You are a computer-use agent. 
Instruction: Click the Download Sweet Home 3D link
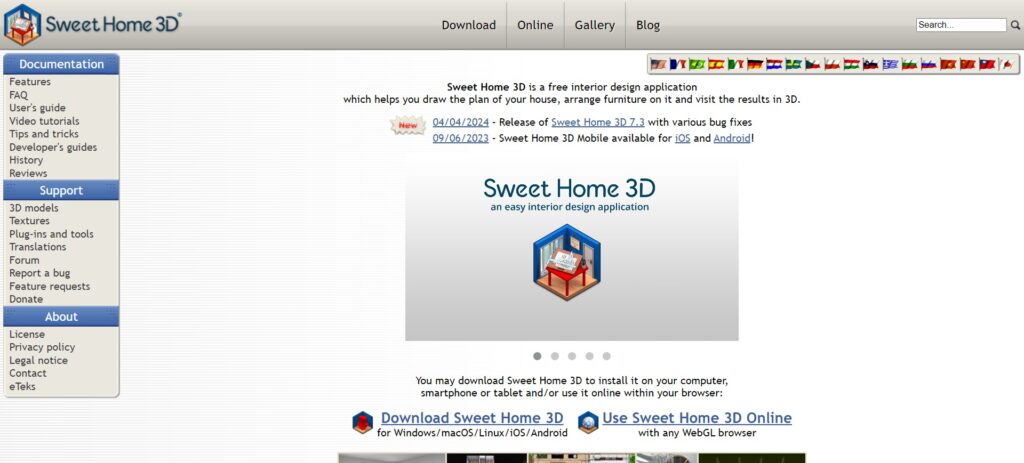pyautogui.click(x=472, y=418)
